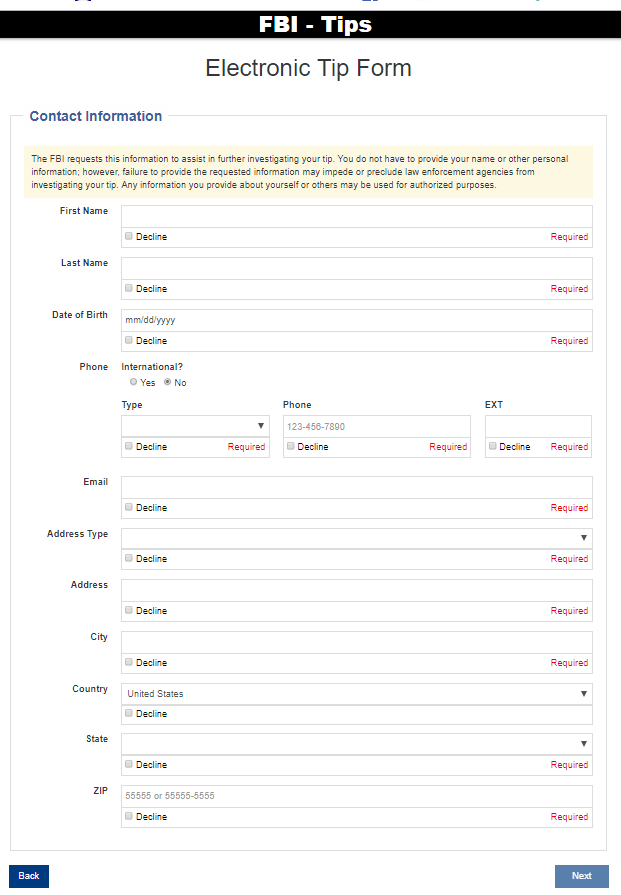Click the Electronic Tip Form heading
The image size is (621, 895).
tap(308, 68)
